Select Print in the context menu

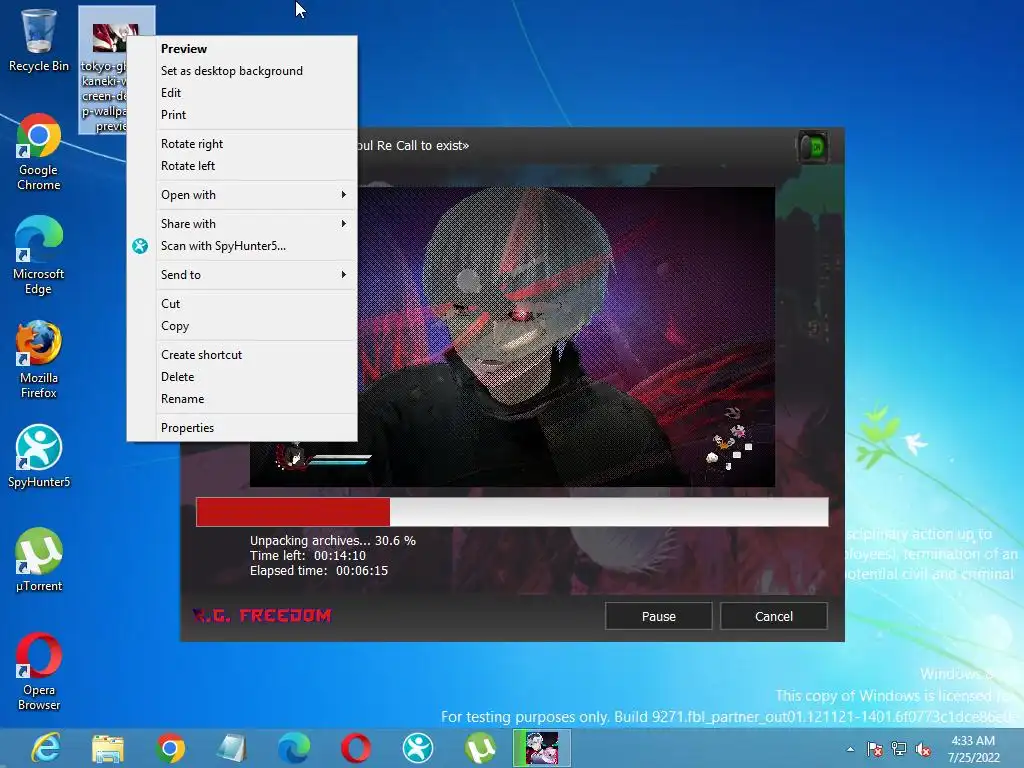[x=242, y=115]
